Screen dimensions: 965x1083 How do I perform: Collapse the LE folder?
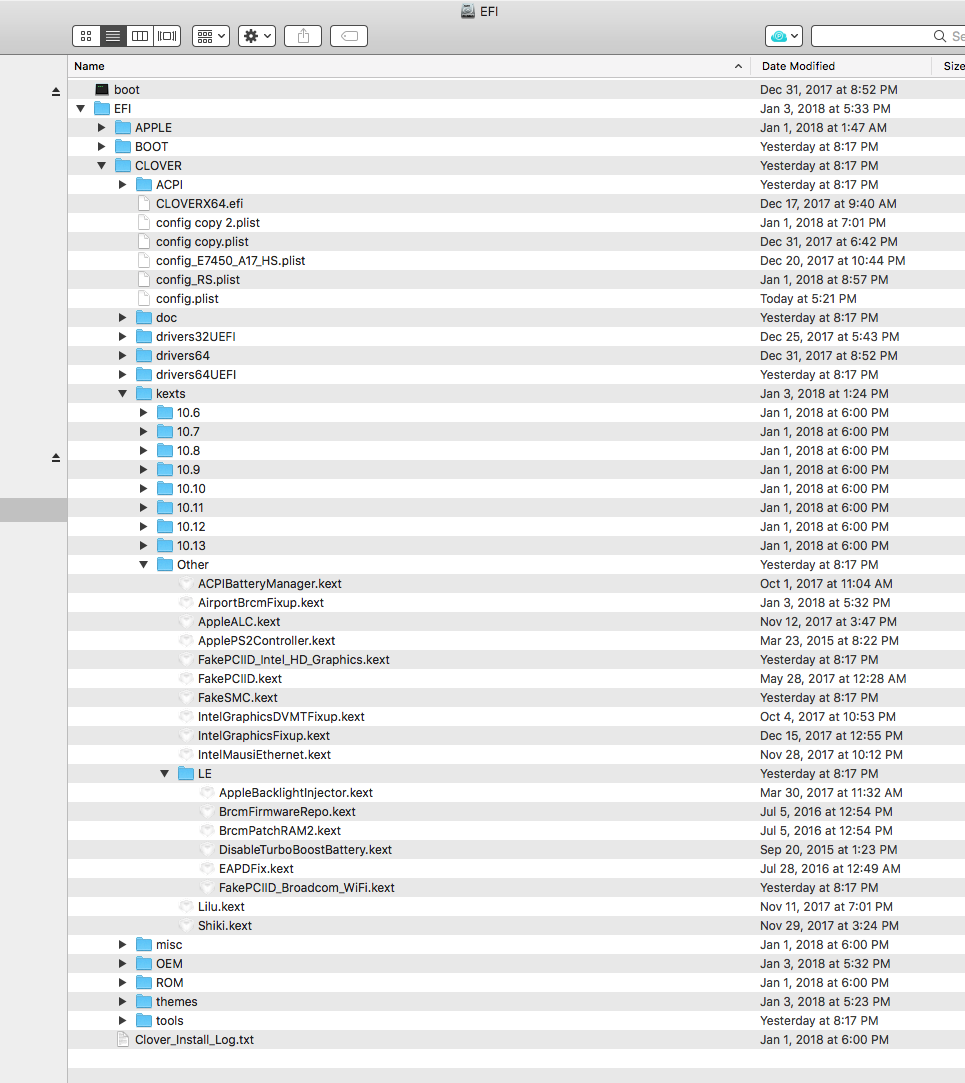164,774
